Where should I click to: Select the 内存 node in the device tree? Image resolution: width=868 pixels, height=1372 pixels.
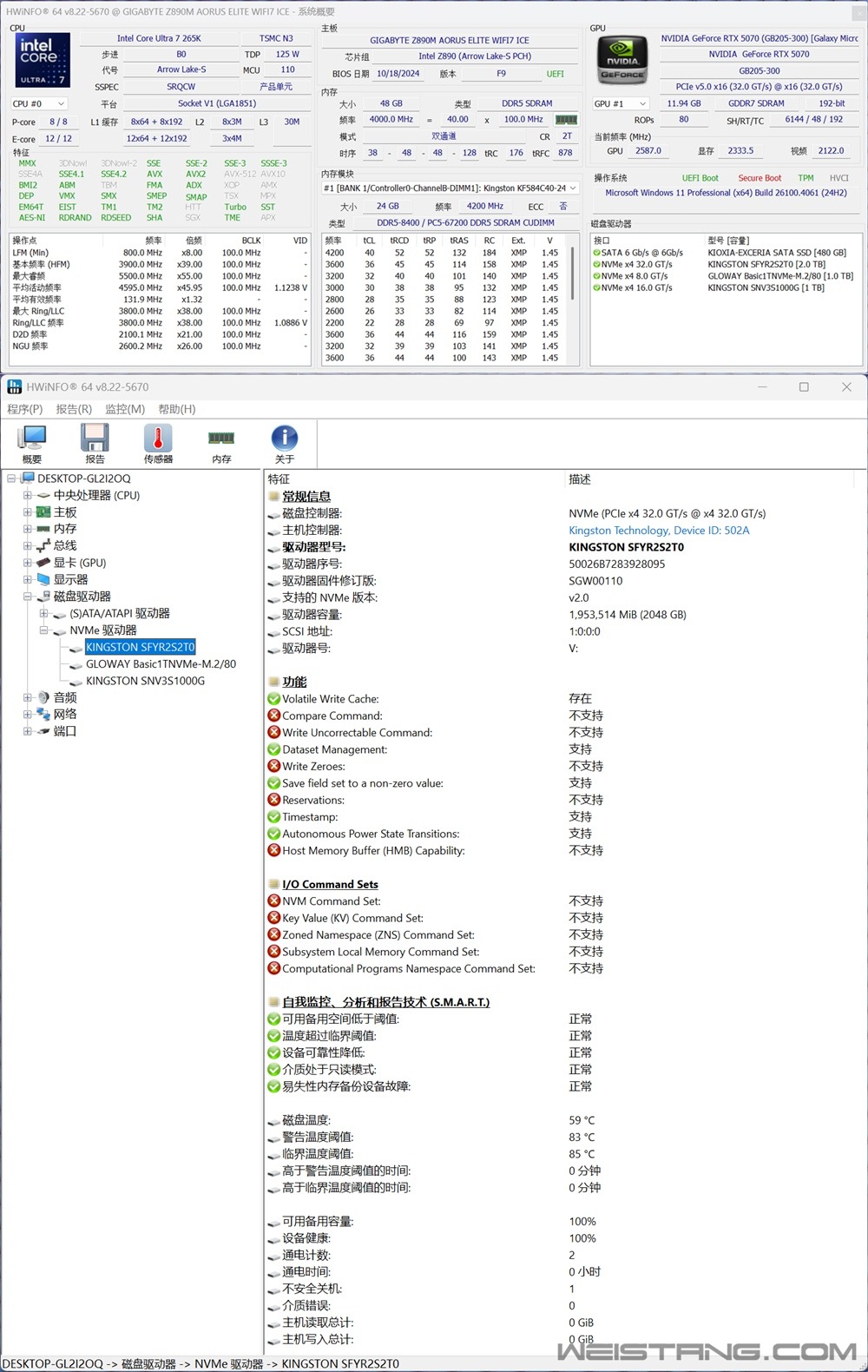[x=65, y=529]
